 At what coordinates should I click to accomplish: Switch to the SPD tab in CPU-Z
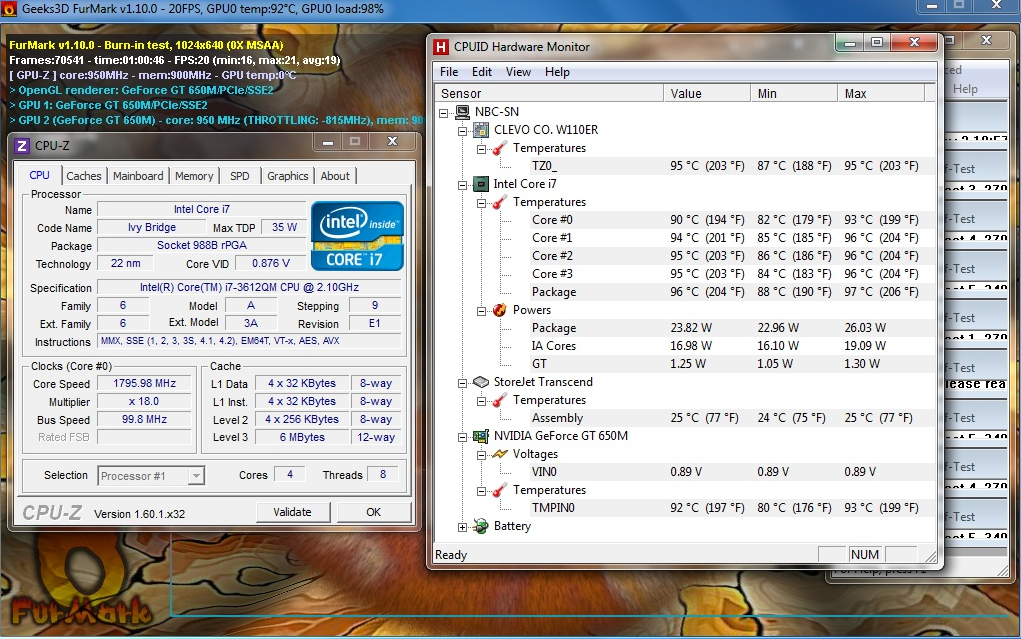pos(240,176)
